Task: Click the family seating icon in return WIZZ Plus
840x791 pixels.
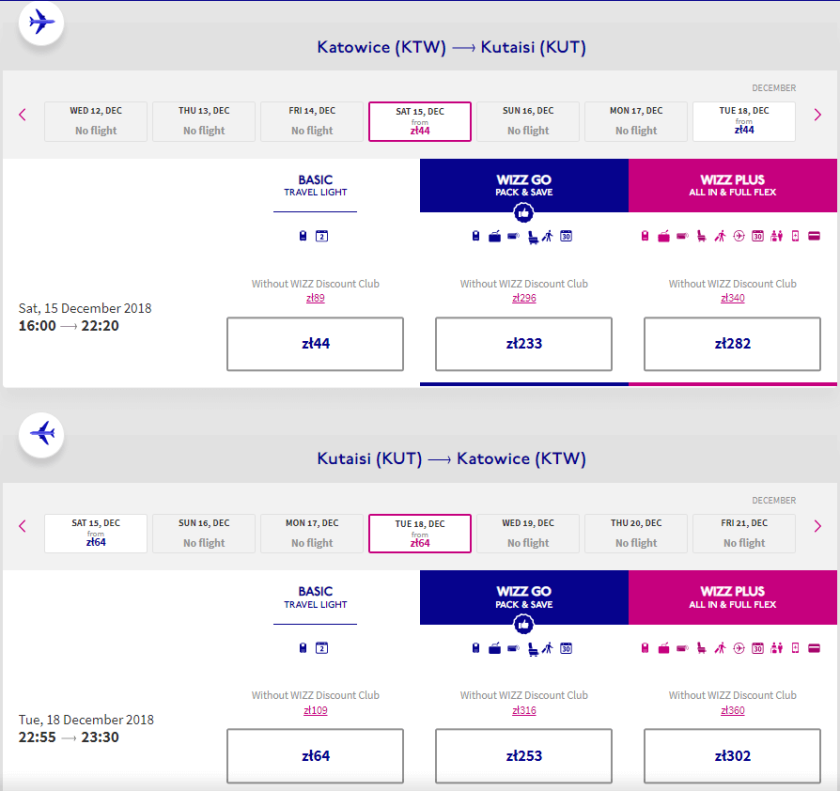Action: click(x=777, y=648)
